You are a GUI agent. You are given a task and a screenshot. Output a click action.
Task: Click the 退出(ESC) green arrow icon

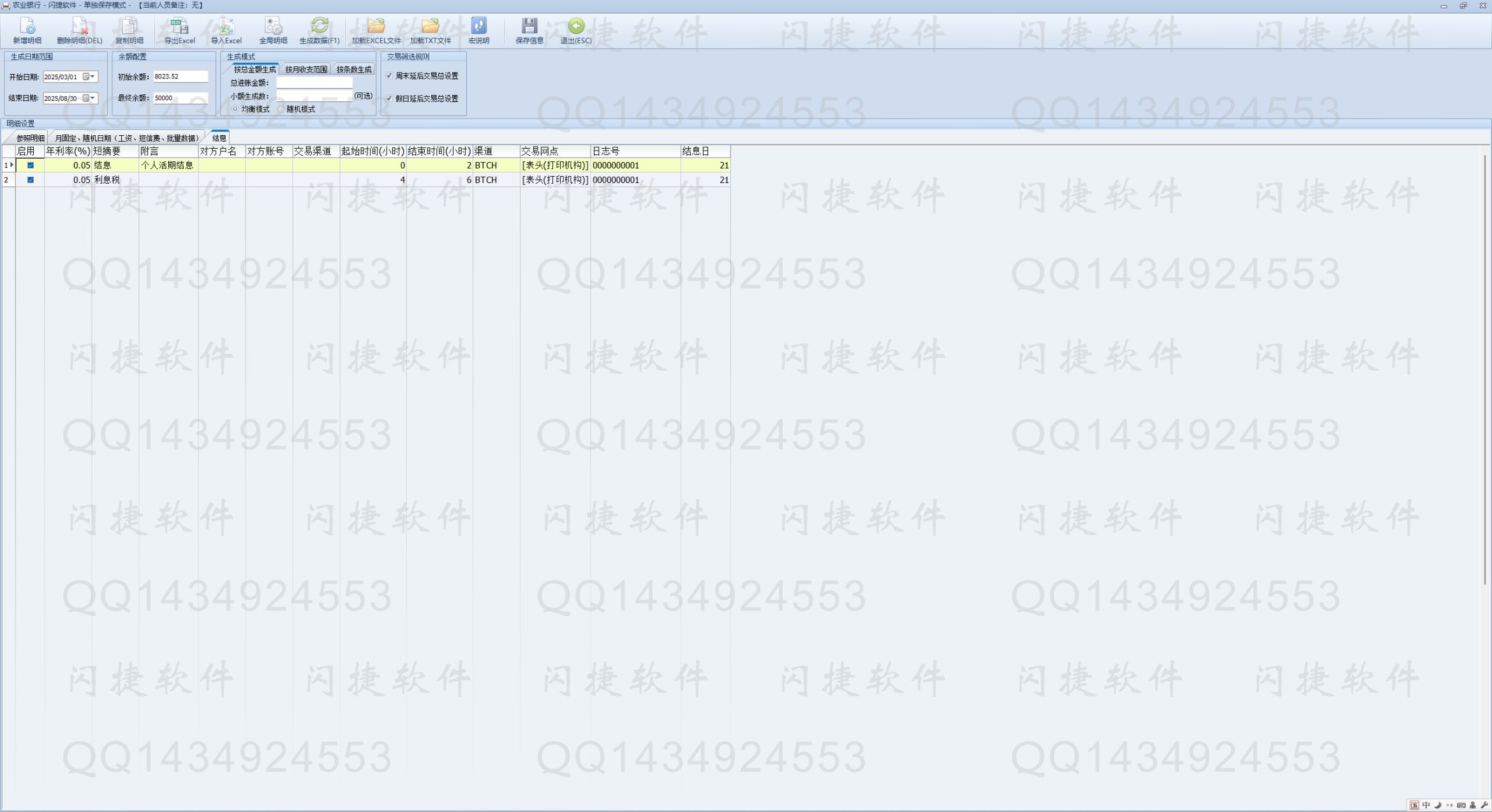575,26
